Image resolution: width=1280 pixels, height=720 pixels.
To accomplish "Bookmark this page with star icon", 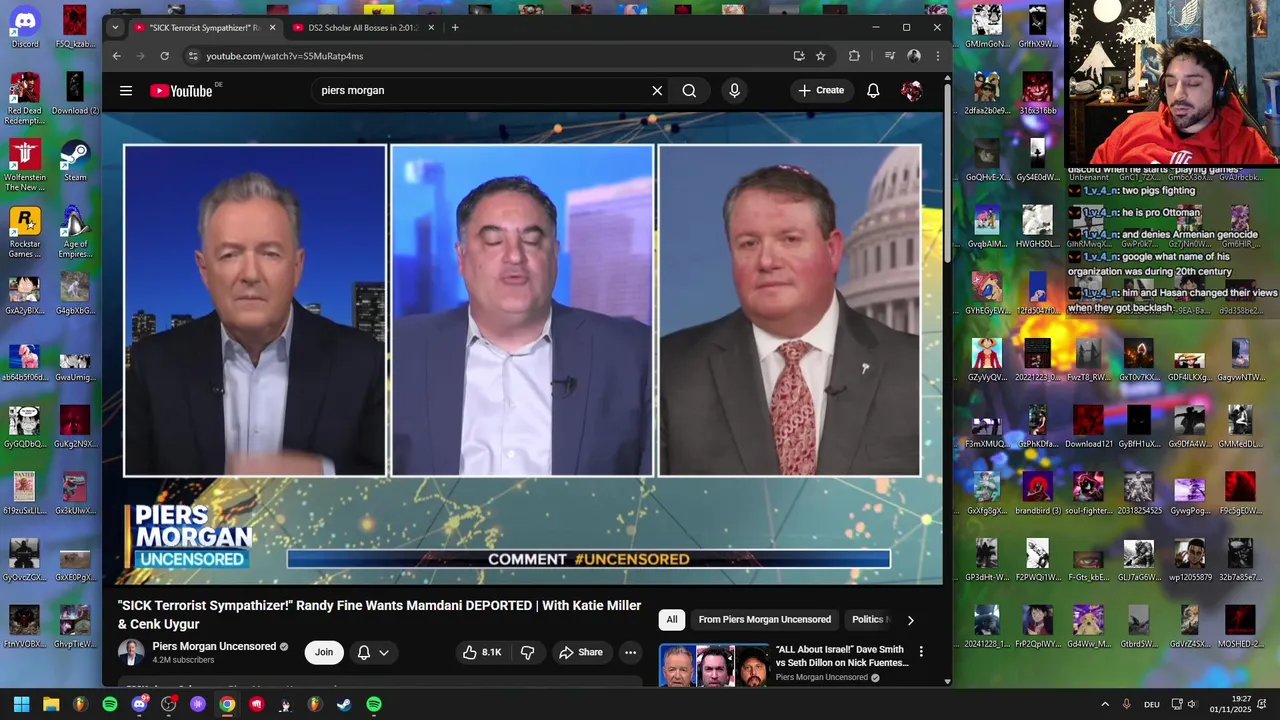I will [820, 56].
